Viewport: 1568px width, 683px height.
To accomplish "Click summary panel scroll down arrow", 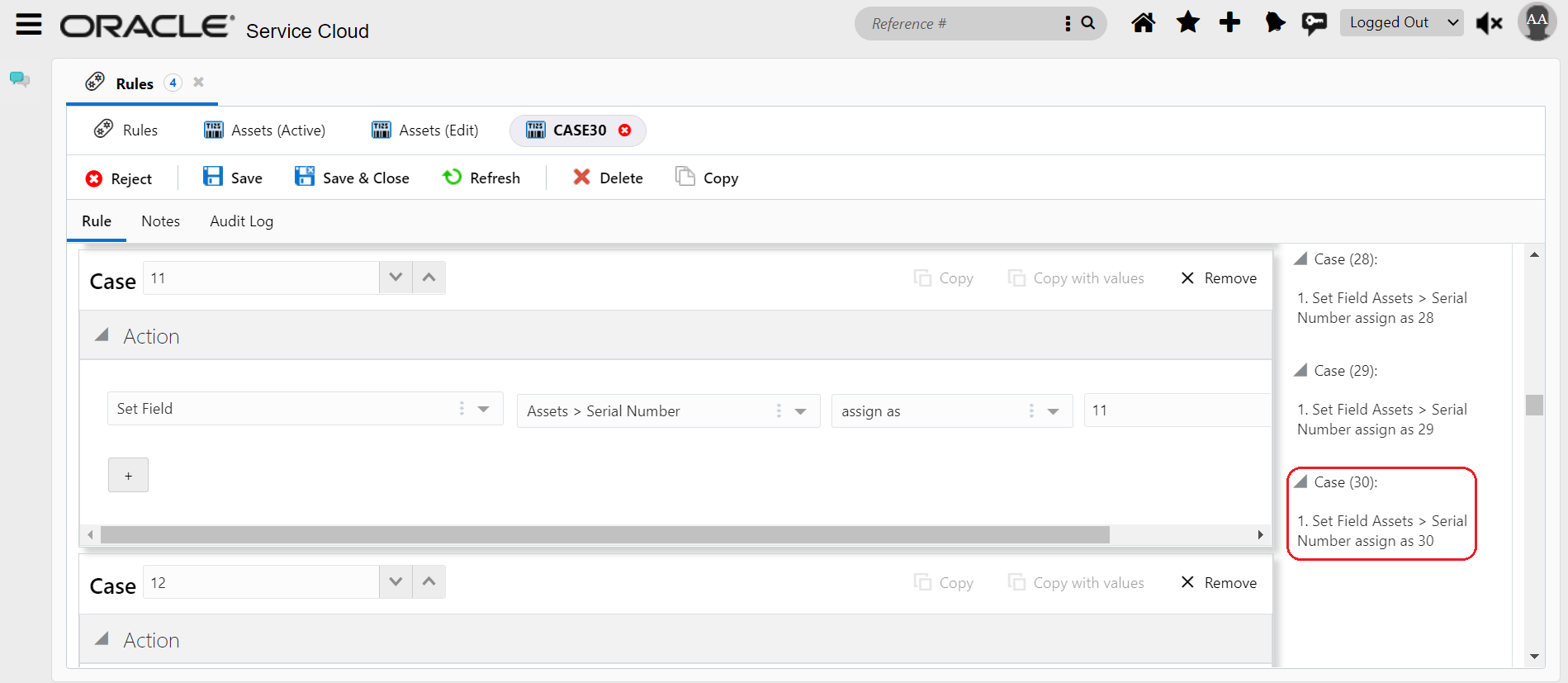I will click(1534, 657).
